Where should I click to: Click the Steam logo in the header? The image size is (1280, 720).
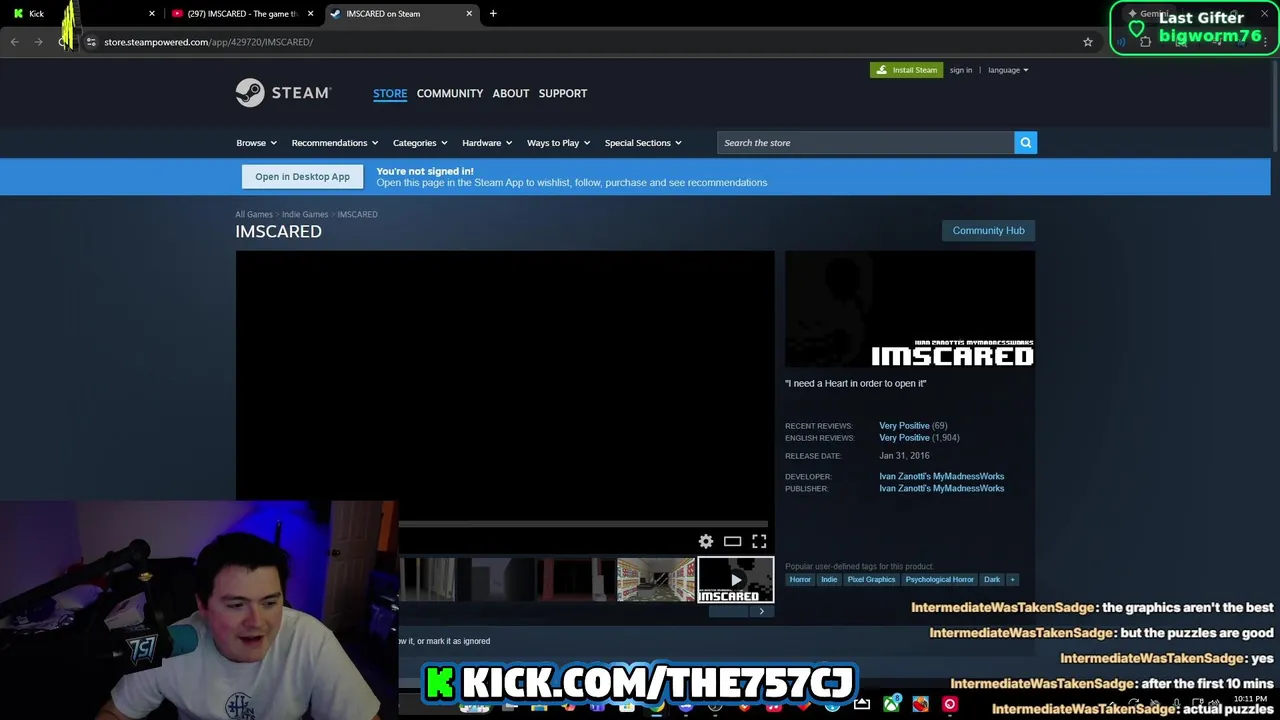(x=283, y=93)
